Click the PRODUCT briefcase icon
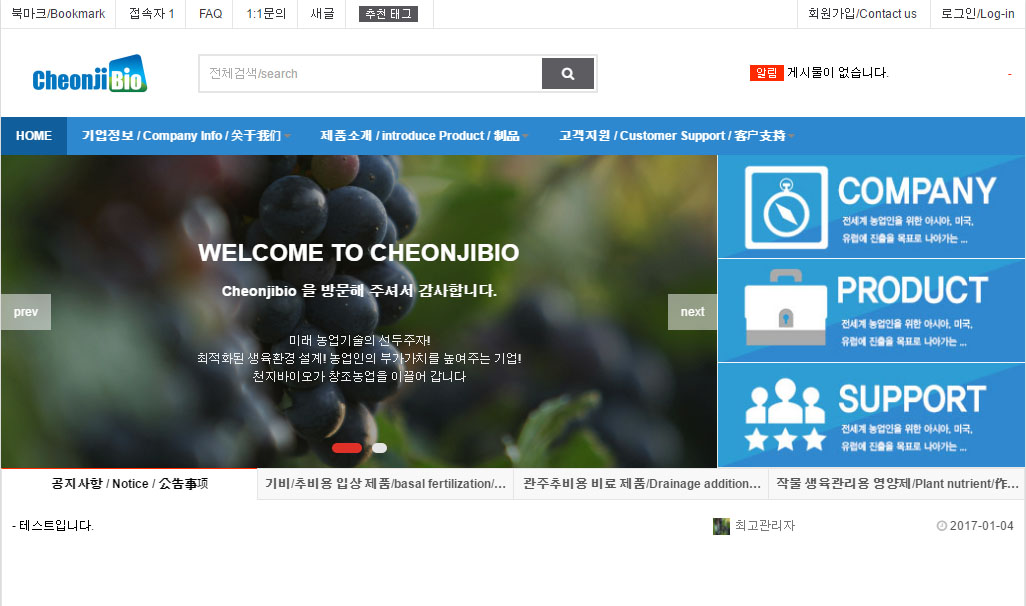The height and width of the screenshot is (606, 1026). (x=786, y=308)
